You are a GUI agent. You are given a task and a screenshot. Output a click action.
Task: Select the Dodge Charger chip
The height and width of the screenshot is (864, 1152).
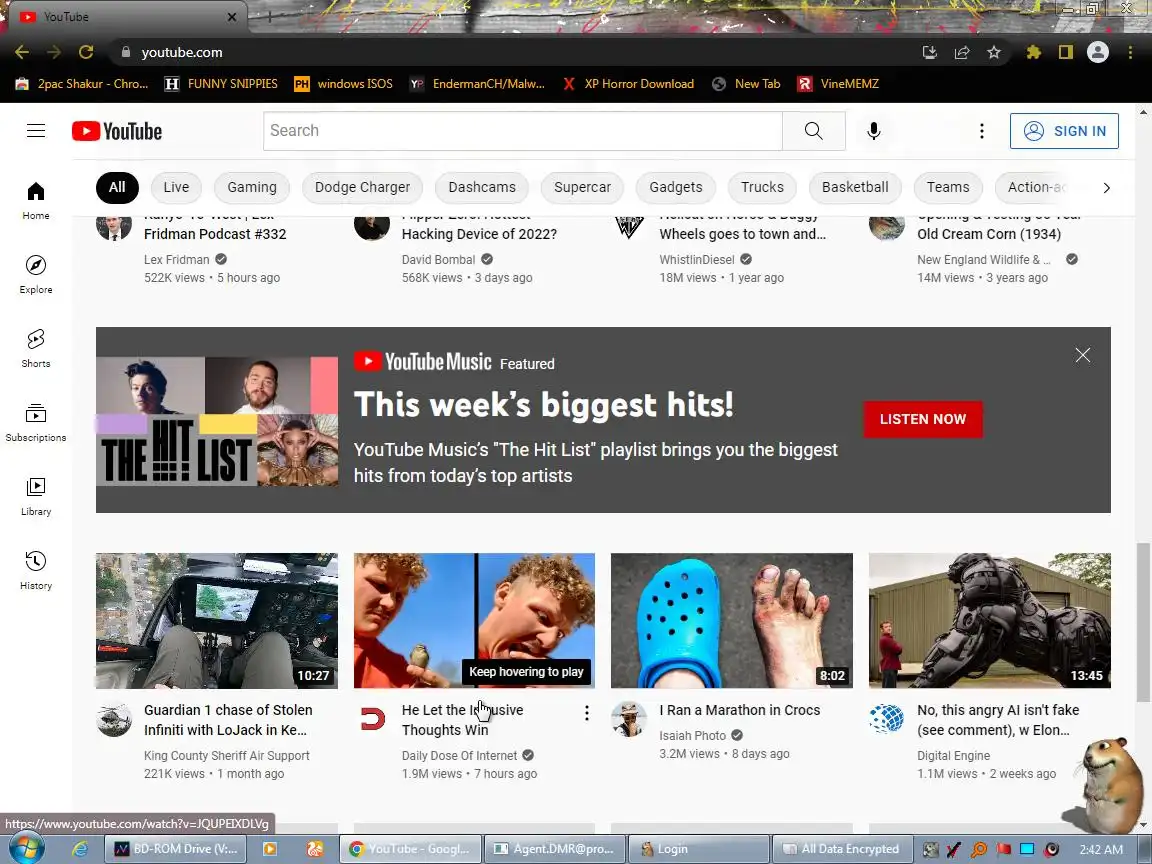tap(362, 187)
